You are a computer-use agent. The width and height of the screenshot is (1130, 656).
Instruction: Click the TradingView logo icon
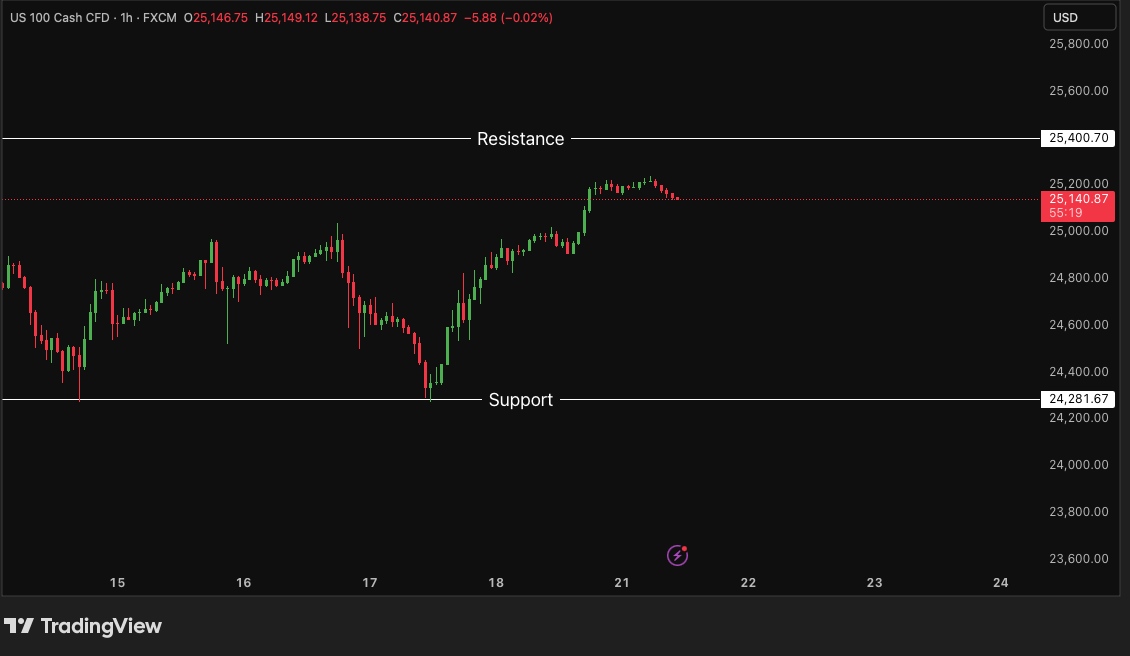19,626
